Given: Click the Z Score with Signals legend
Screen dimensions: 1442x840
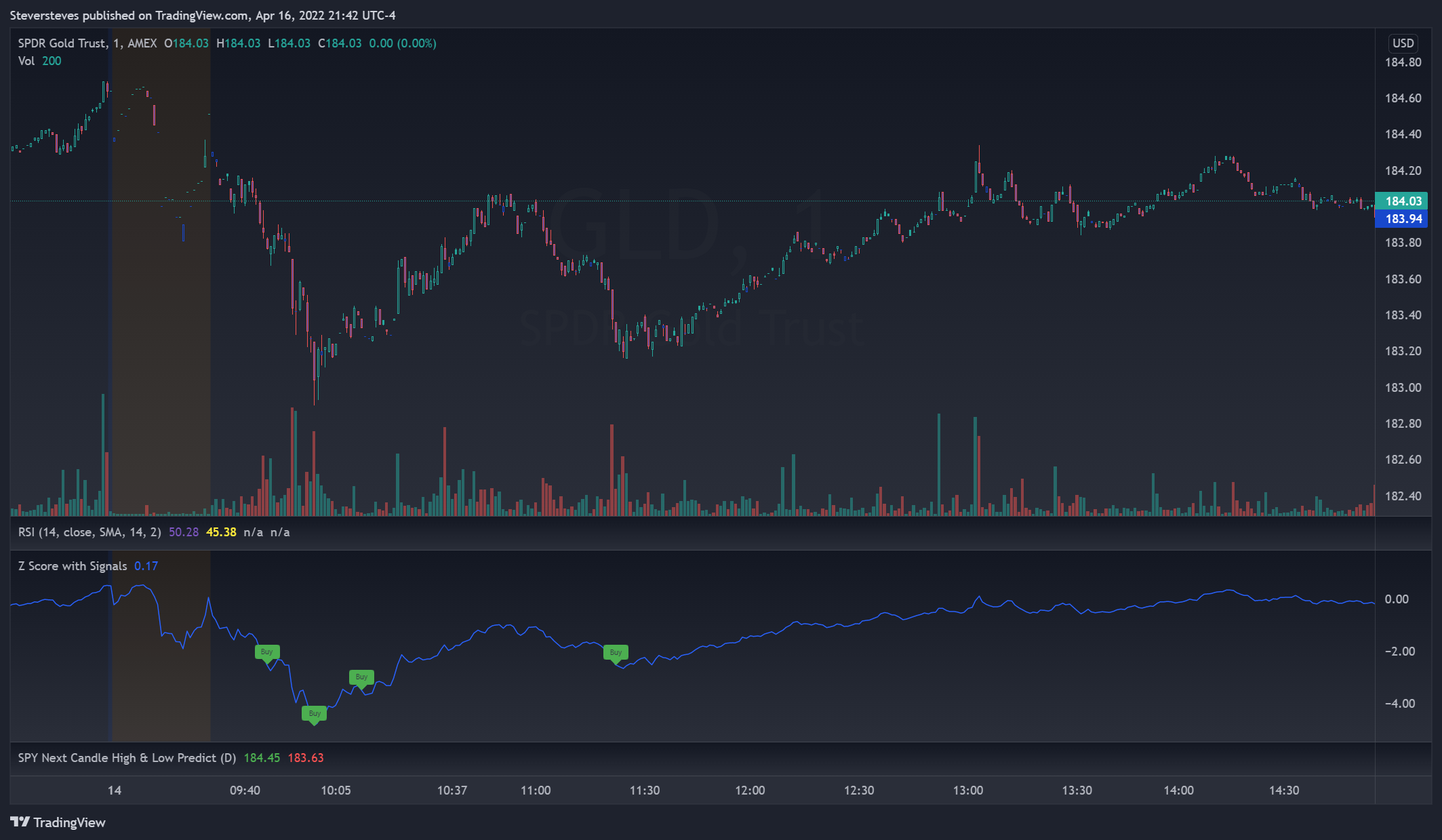Looking at the screenshot, I should pos(73,566).
